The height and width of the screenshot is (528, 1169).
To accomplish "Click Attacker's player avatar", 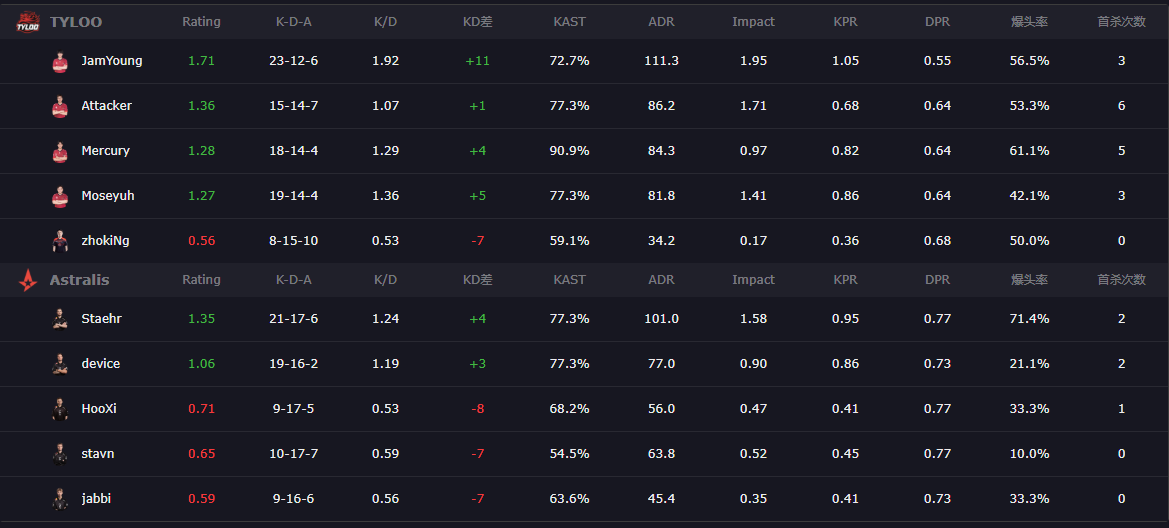I will click(60, 107).
